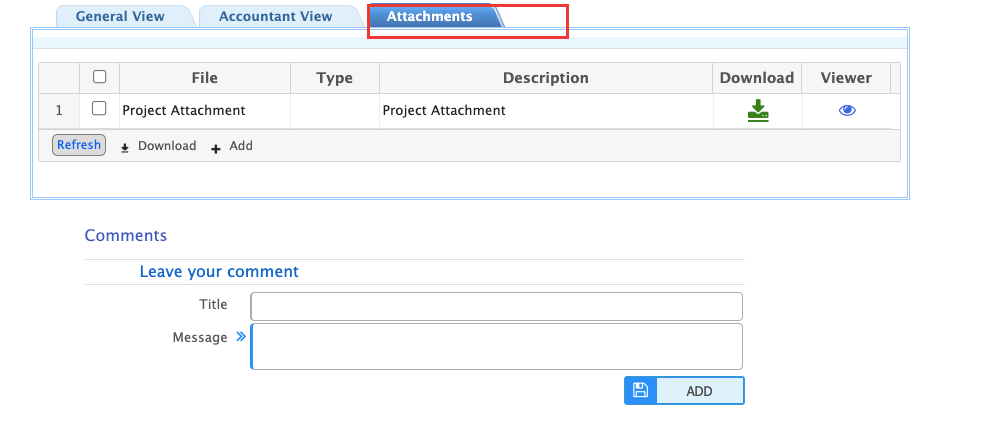The image size is (990, 431).
Task: Click the save disk icon on ADD button
Action: point(640,391)
